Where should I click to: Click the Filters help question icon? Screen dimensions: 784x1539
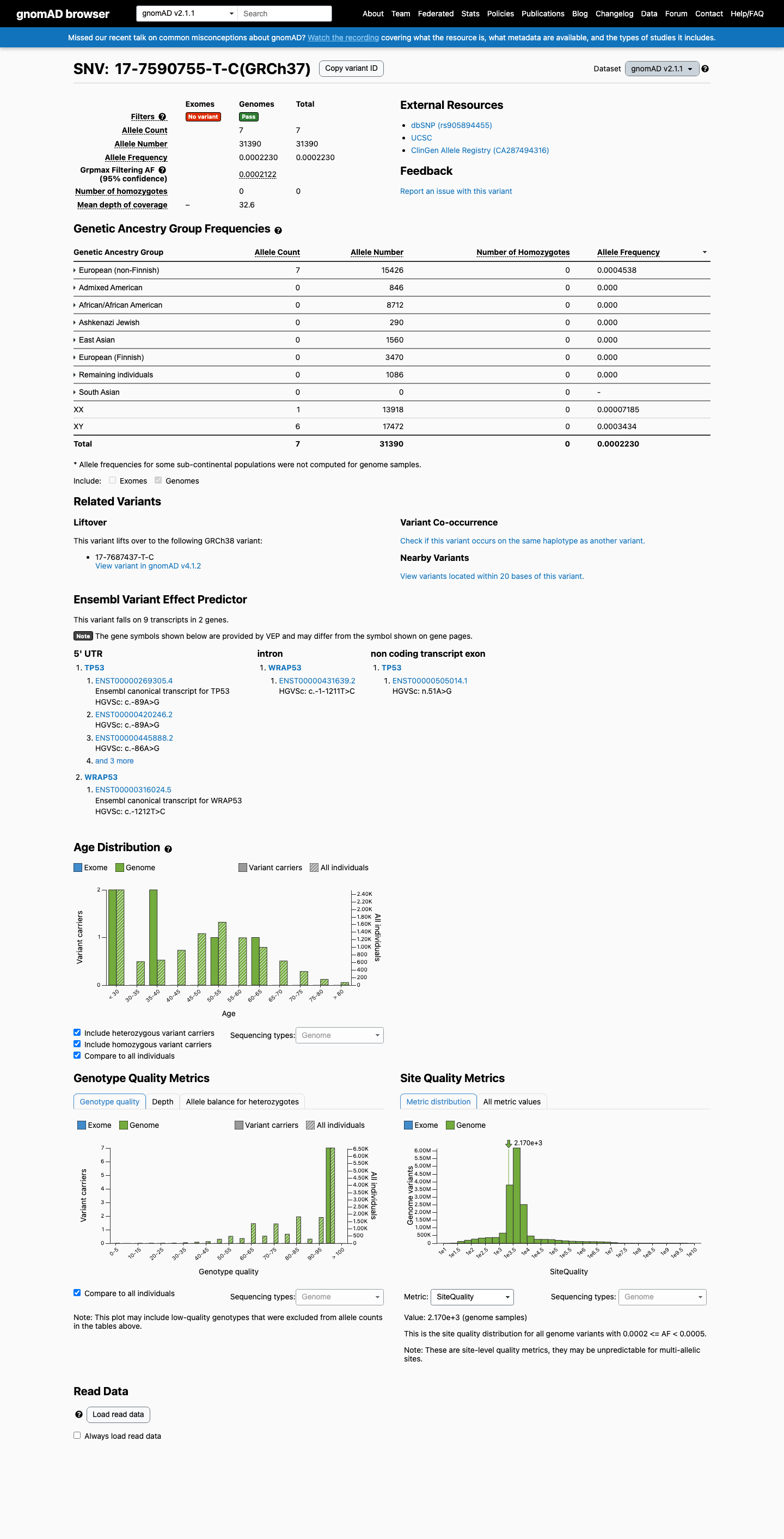pos(162,117)
